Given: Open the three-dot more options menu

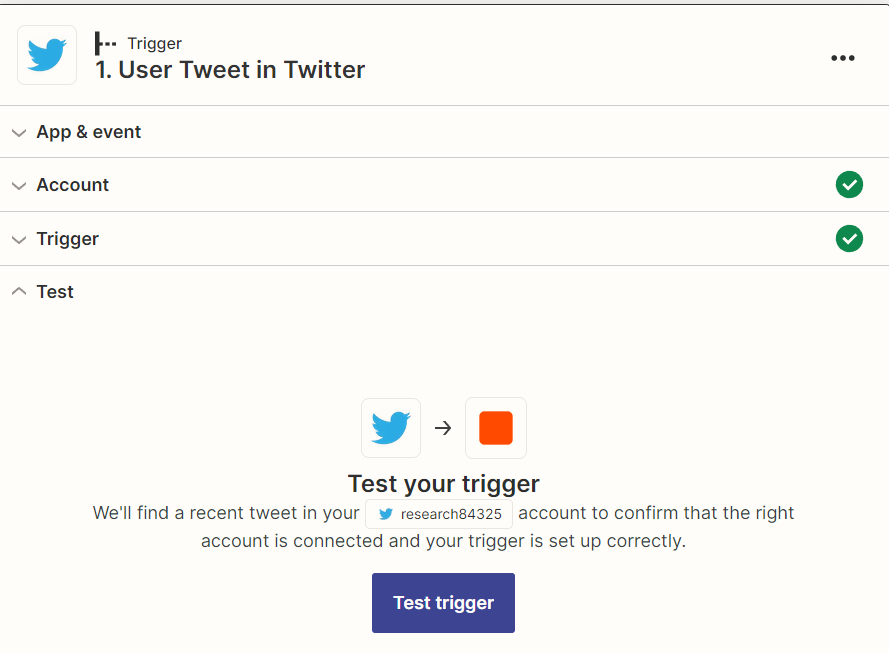Looking at the screenshot, I should (843, 58).
